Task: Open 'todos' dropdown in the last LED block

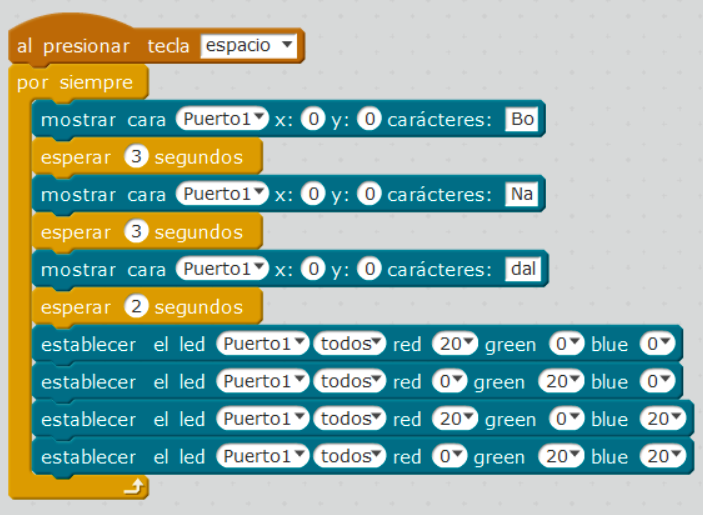Action: pyautogui.click(x=349, y=457)
